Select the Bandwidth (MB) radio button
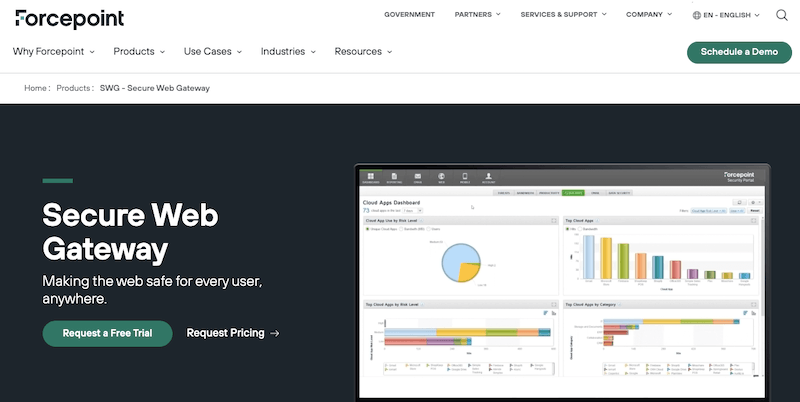 401,229
